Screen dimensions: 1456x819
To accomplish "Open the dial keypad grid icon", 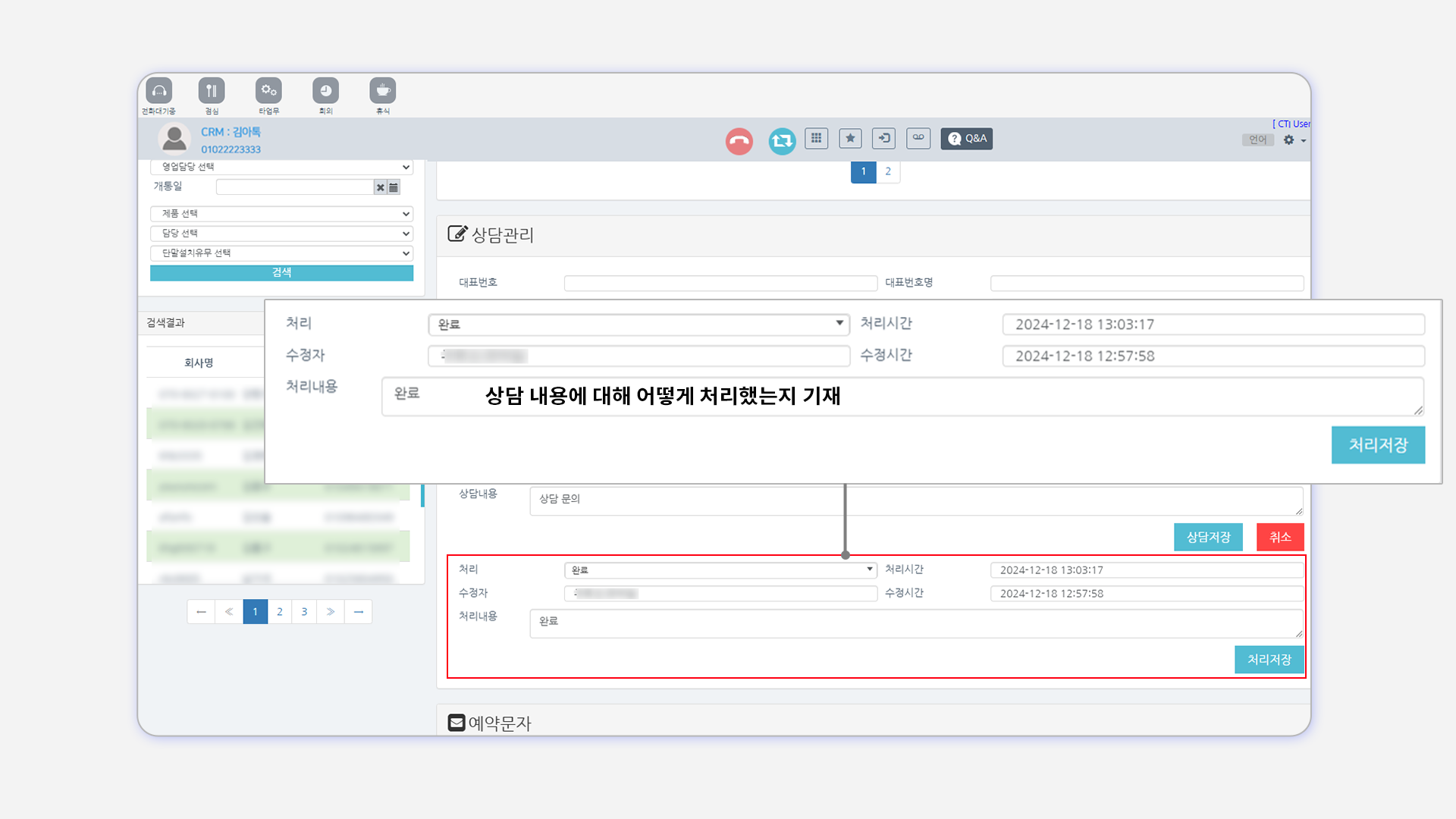I will click(x=816, y=138).
